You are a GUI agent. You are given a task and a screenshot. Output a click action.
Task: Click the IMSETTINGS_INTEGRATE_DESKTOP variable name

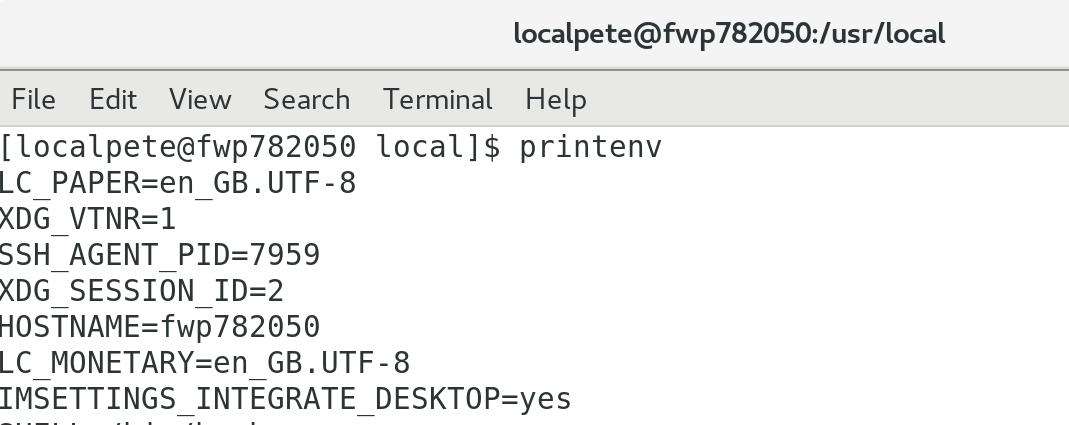click(x=255, y=399)
